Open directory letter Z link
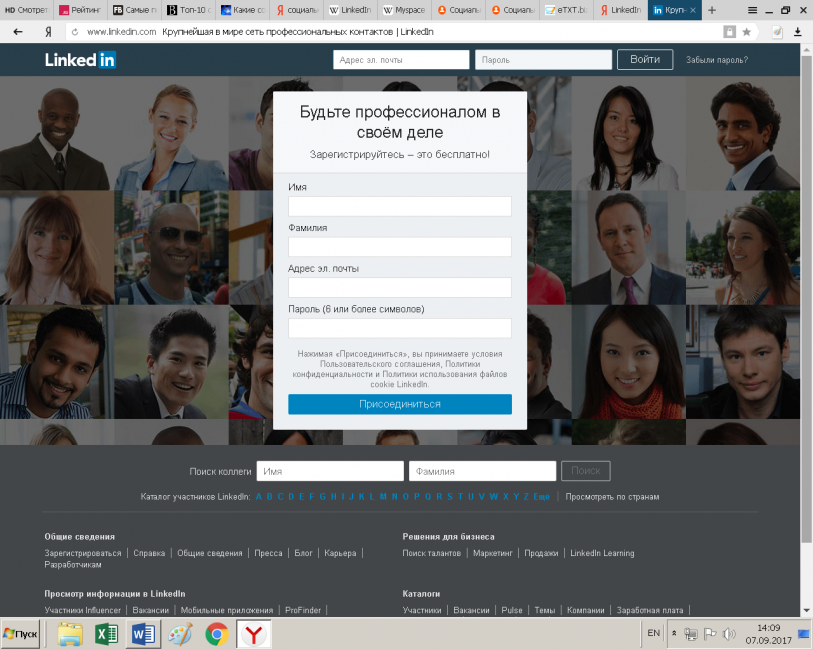The image size is (813, 650). click(526, 497)
